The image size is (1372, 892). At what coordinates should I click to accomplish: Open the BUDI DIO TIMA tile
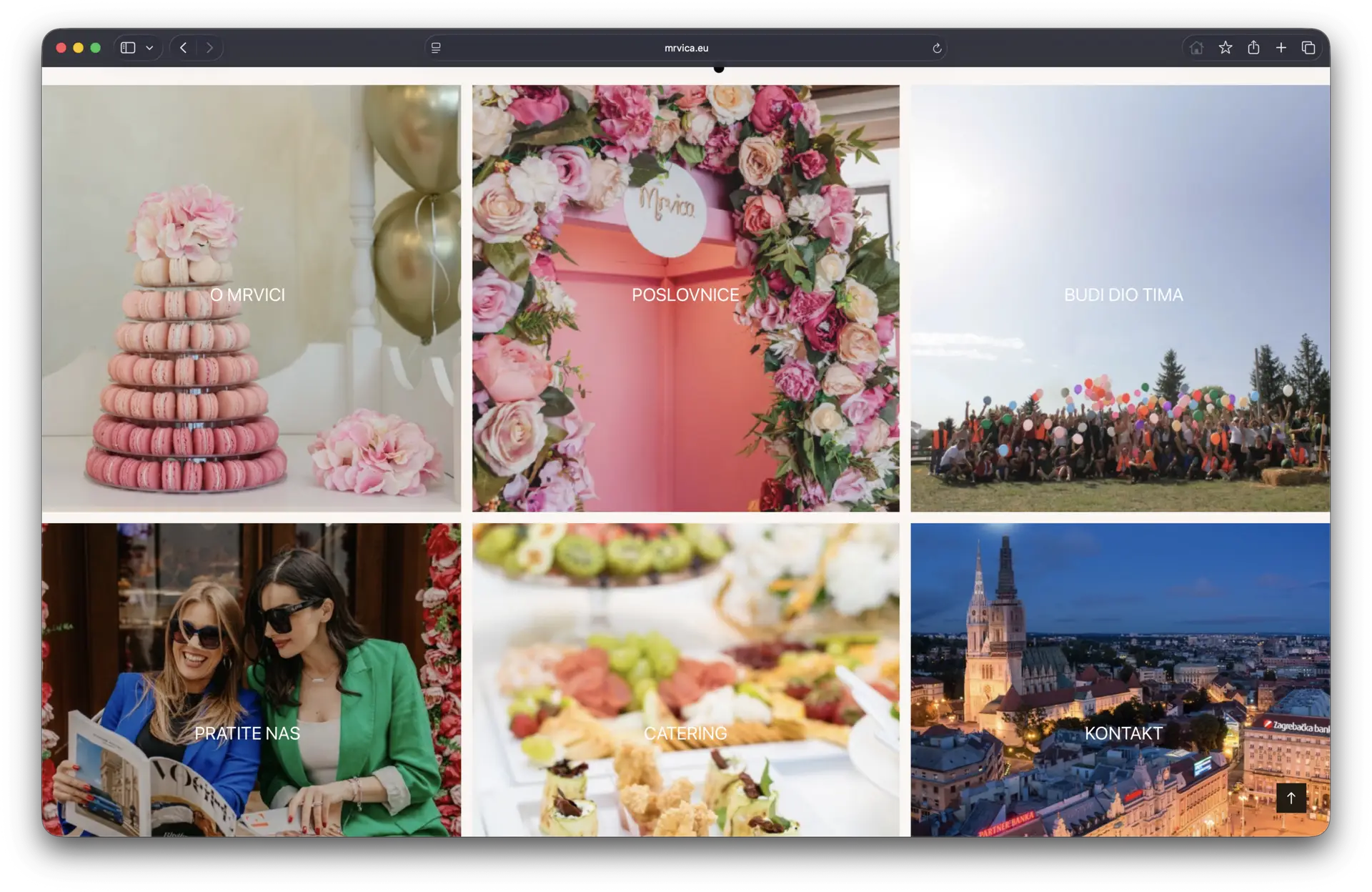(x=1123, y=295)
